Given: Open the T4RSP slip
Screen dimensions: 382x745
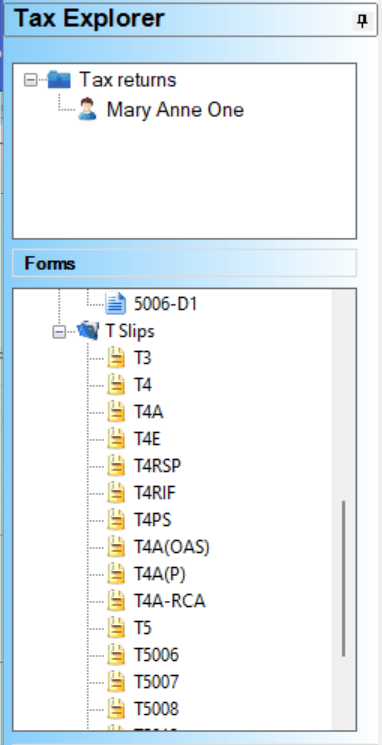Looking at the screenshot, I should point(157,466).
